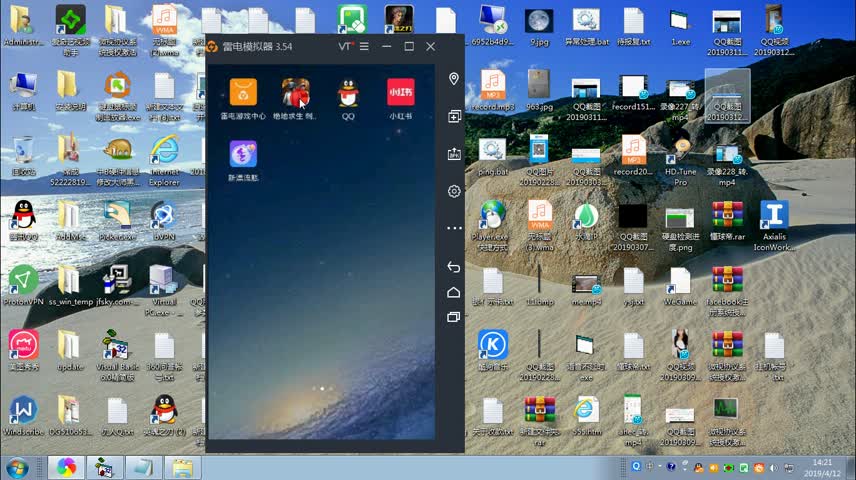Screen dimensions: 856x480
Task: Click the blue Q icon in the system tray
Action: [636, 466]
